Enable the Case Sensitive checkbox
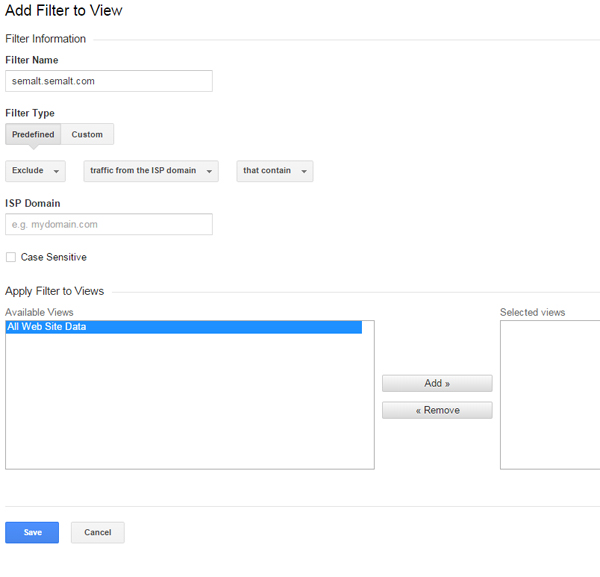Image resolution: width=600 pixels, height=577 pixels. [11, 258]
